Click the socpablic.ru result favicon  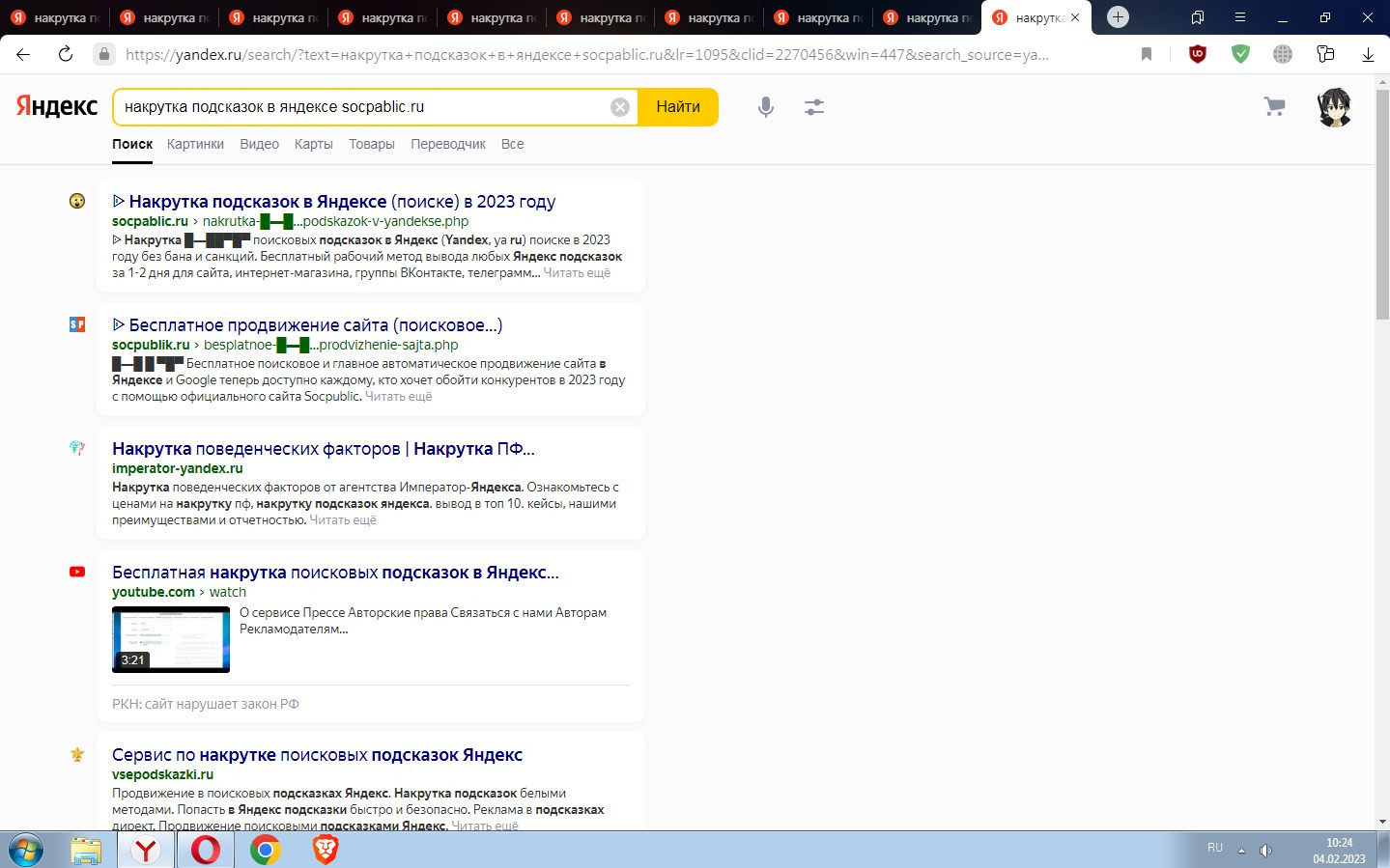[x=77, y=201]
